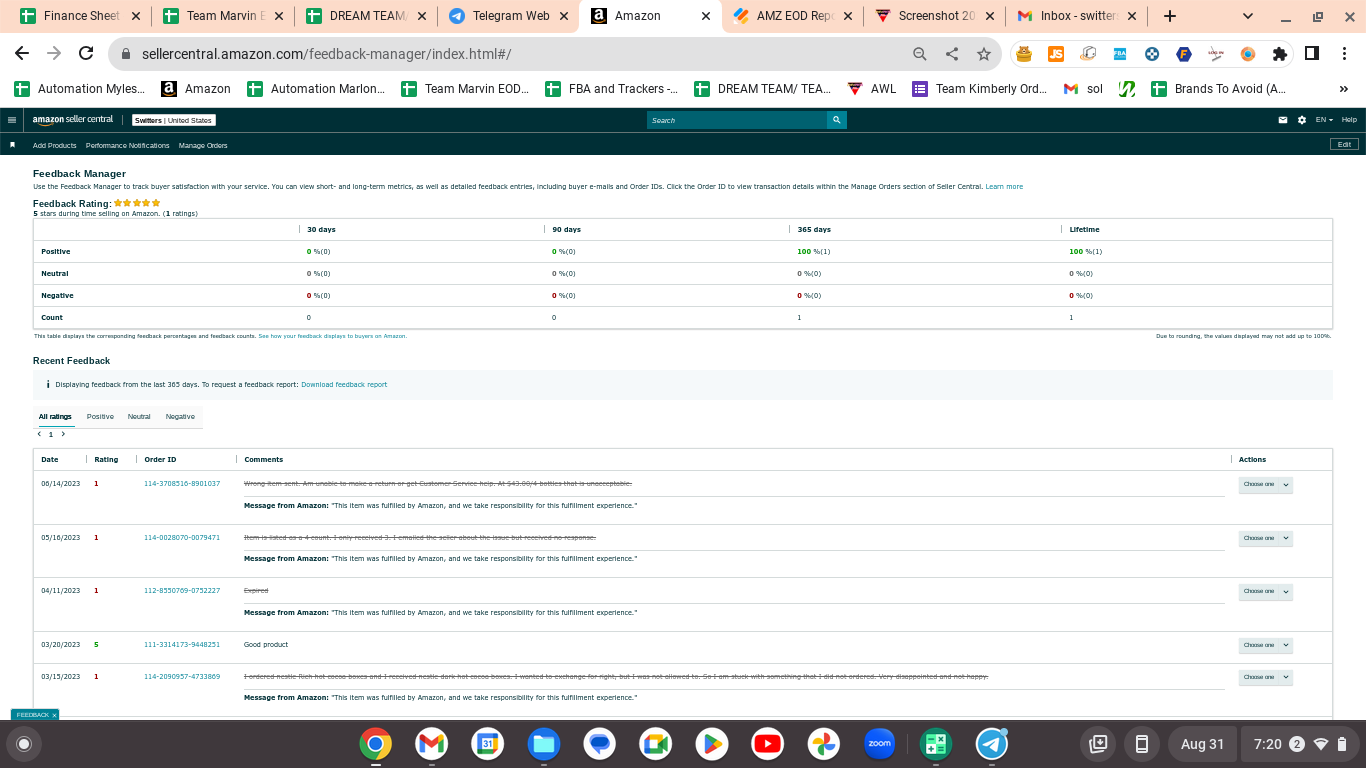The height and width of the screenshot is (768, 1366).
Task: Switch to the Negative ratings tab
Action: pos(180,416)
